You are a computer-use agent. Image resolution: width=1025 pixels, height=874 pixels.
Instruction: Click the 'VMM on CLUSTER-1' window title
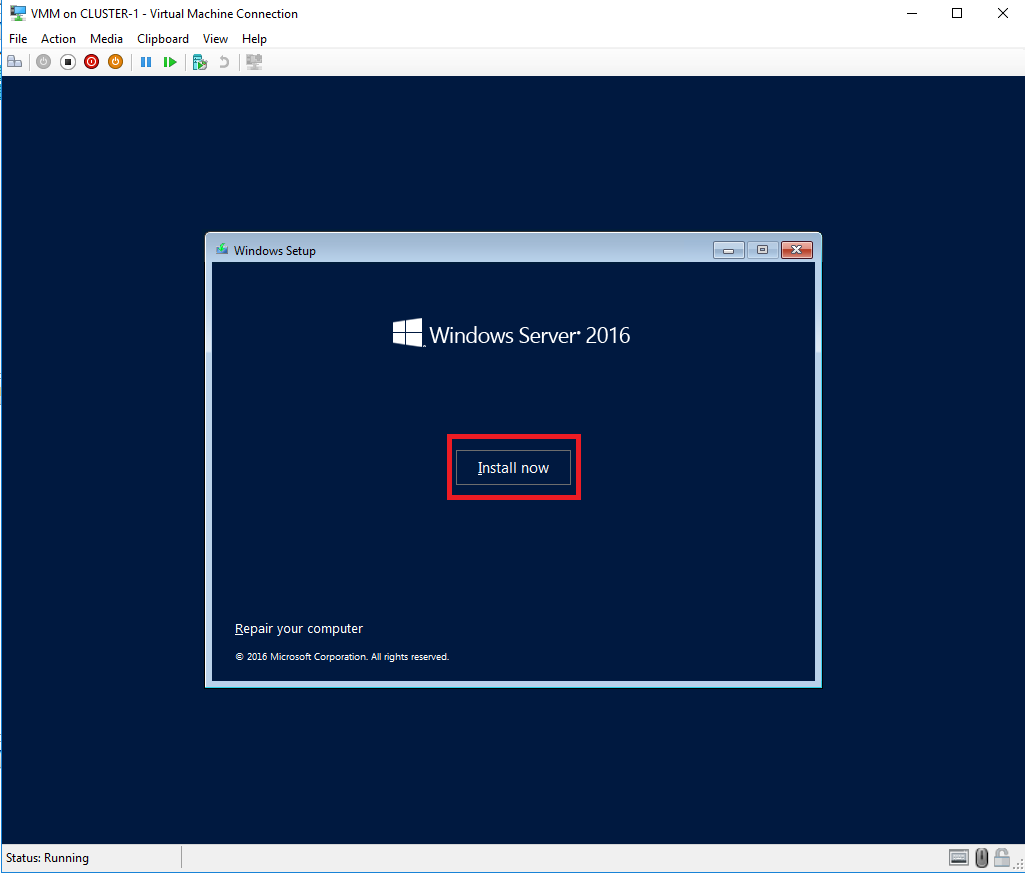164,14
